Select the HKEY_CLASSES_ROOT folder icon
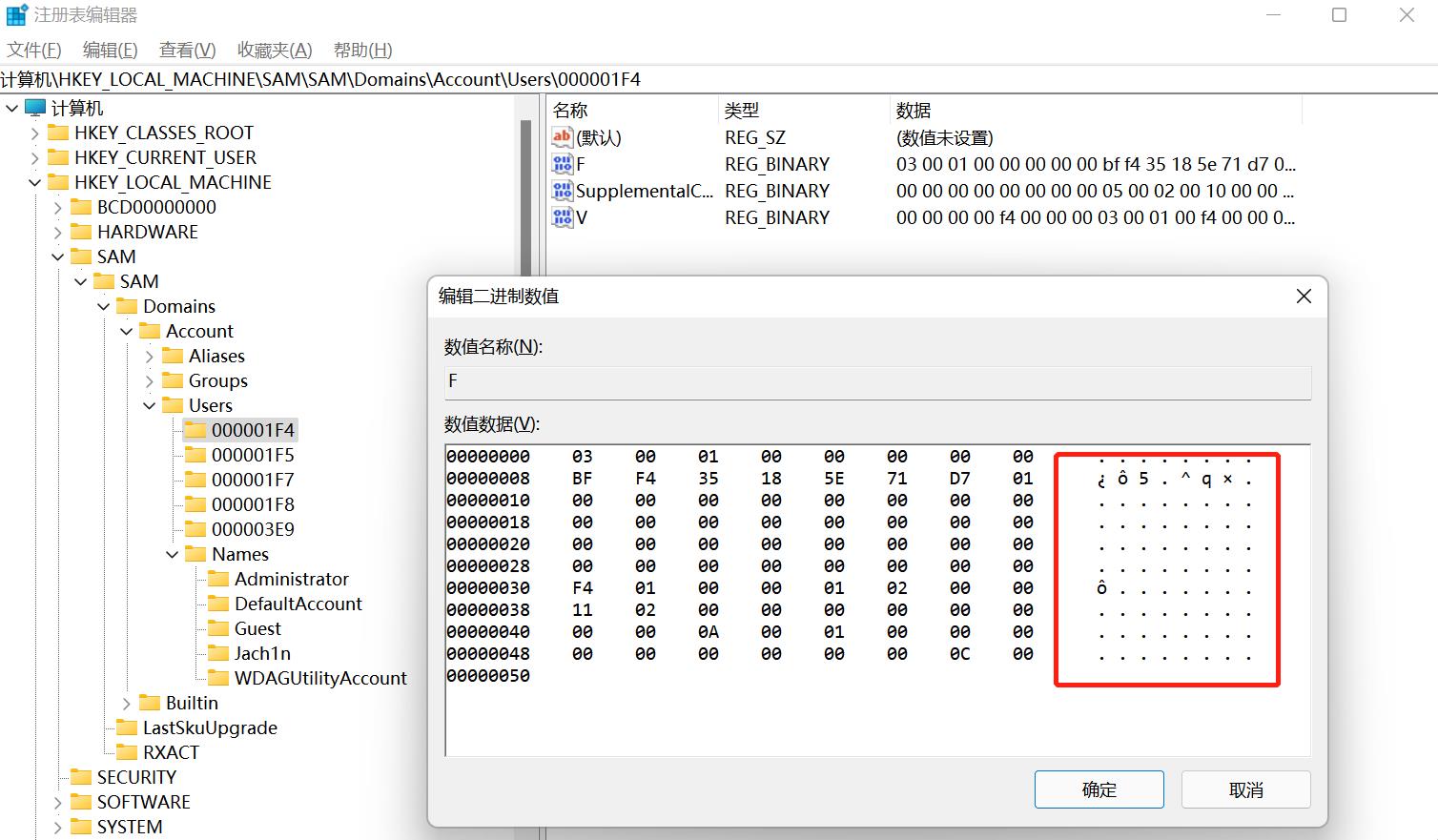Viewport: 1438px width, 840px height. coord(58,133)
